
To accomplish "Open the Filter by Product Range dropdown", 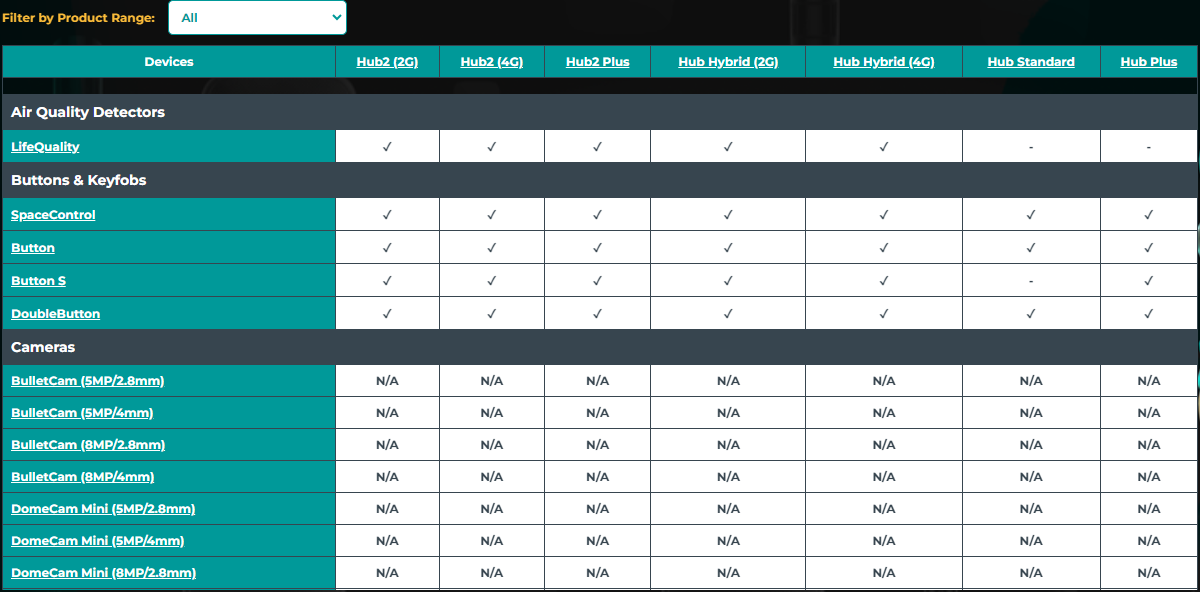I will click(257, 18).
